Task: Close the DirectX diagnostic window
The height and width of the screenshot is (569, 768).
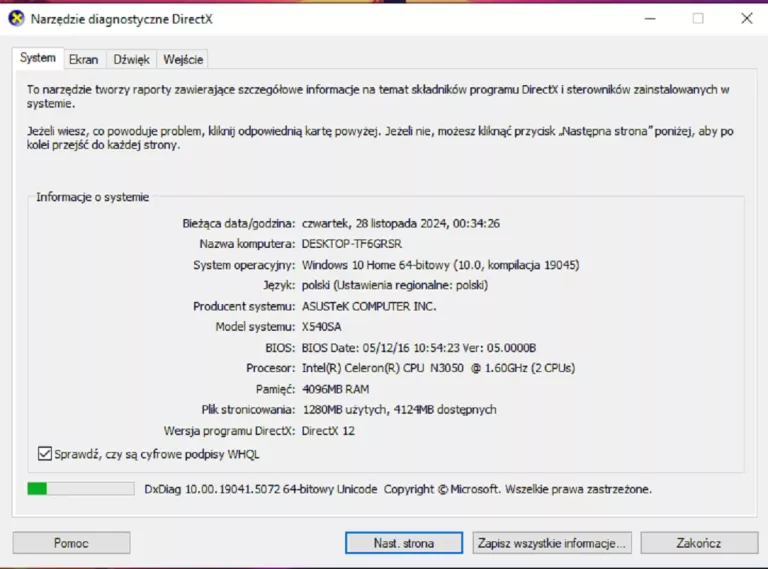Action: click(746, 19)
